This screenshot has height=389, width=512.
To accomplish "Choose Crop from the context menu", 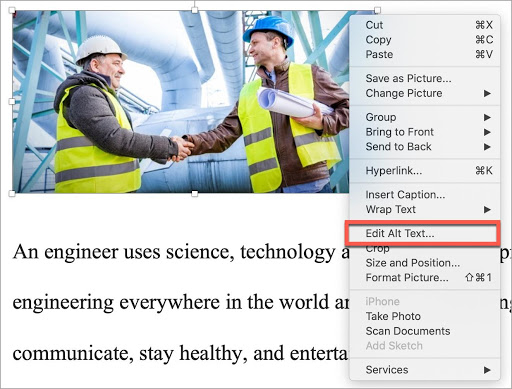I will (x=424, y=249).
